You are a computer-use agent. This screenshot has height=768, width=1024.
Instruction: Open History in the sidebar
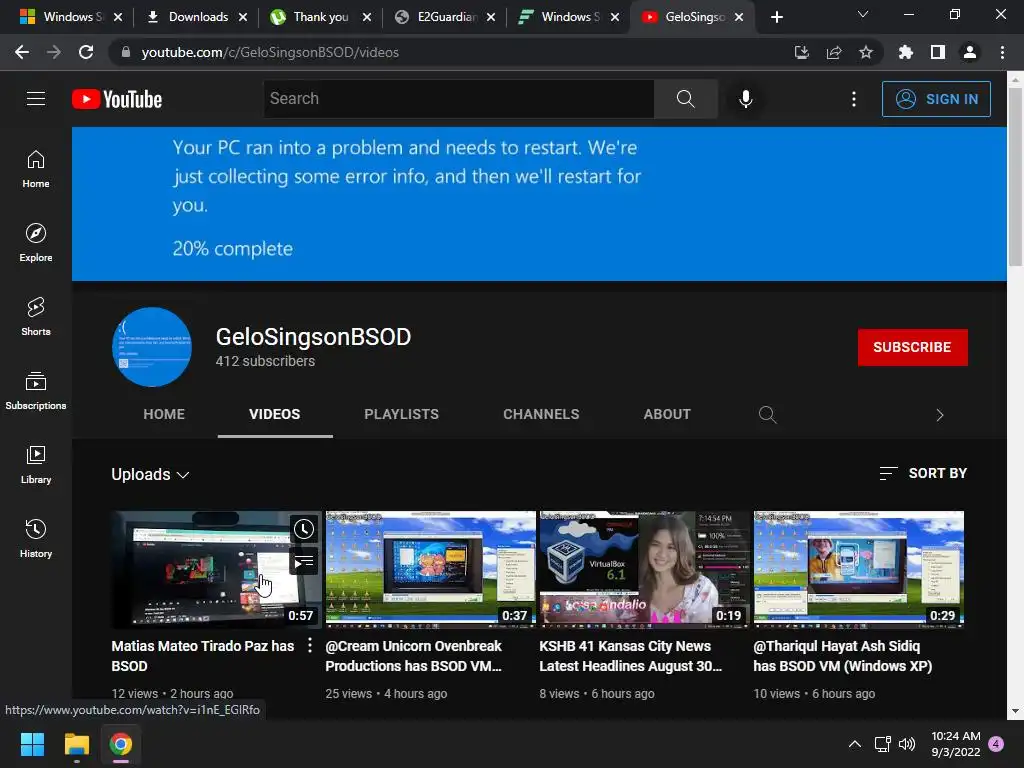coord(36,538)
